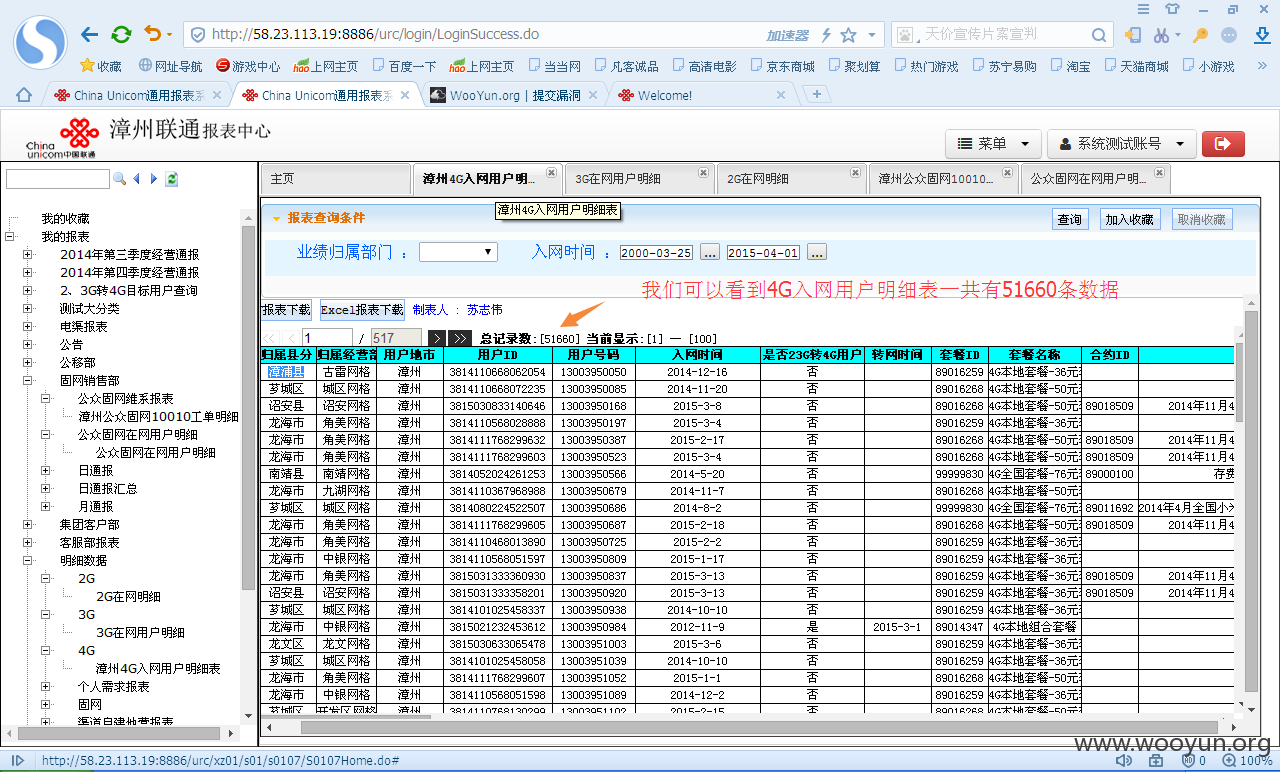Expand the 电渠报表 tree node

pyautogui.click(x=27, y=327)
